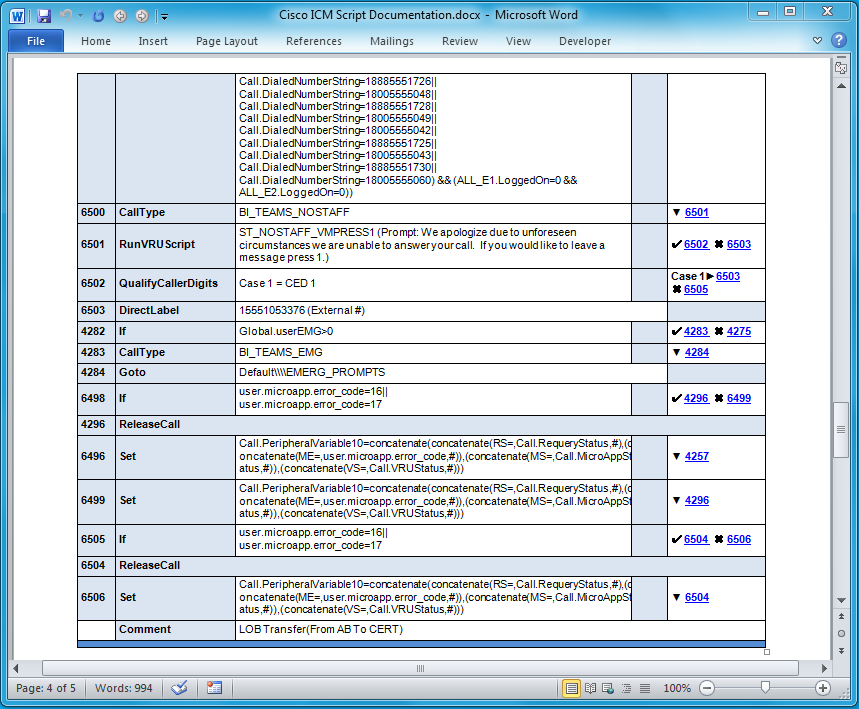The height and width of the screenshot is (709, 859).
Task: Click the Zoom In plus button
Action: coord(823,688)
